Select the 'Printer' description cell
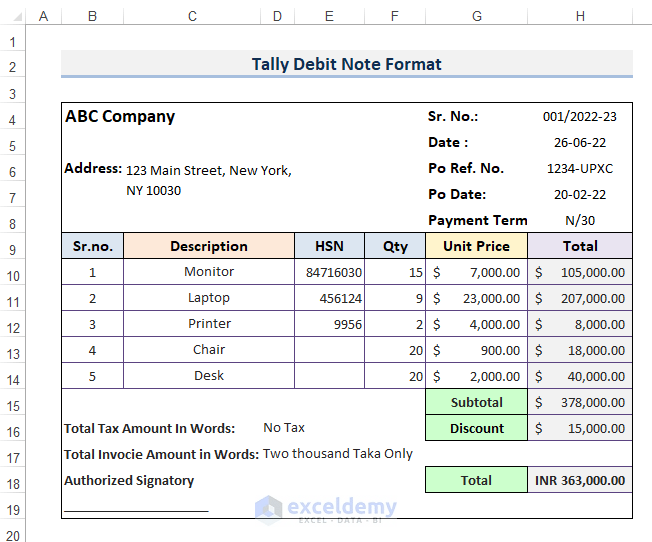Screen dimensions: 652x542 coord(209,324)
